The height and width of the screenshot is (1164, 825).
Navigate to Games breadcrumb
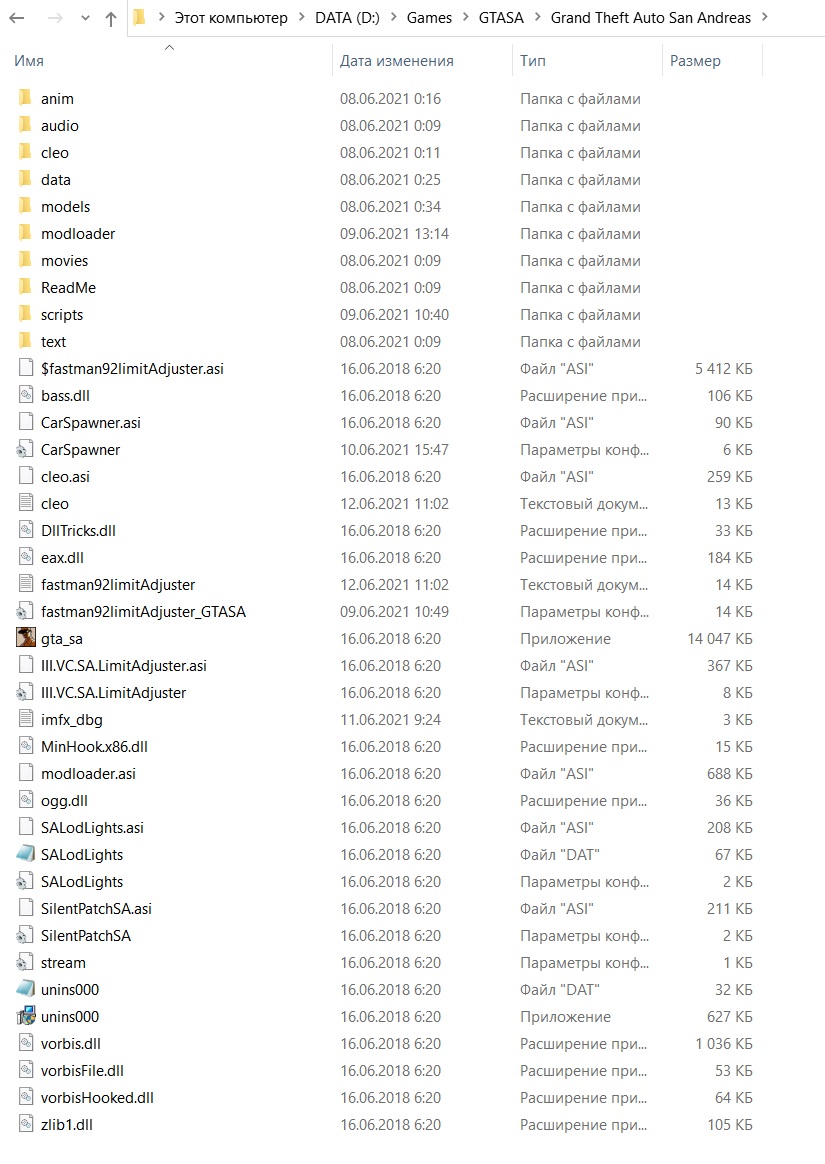point(429,18)
